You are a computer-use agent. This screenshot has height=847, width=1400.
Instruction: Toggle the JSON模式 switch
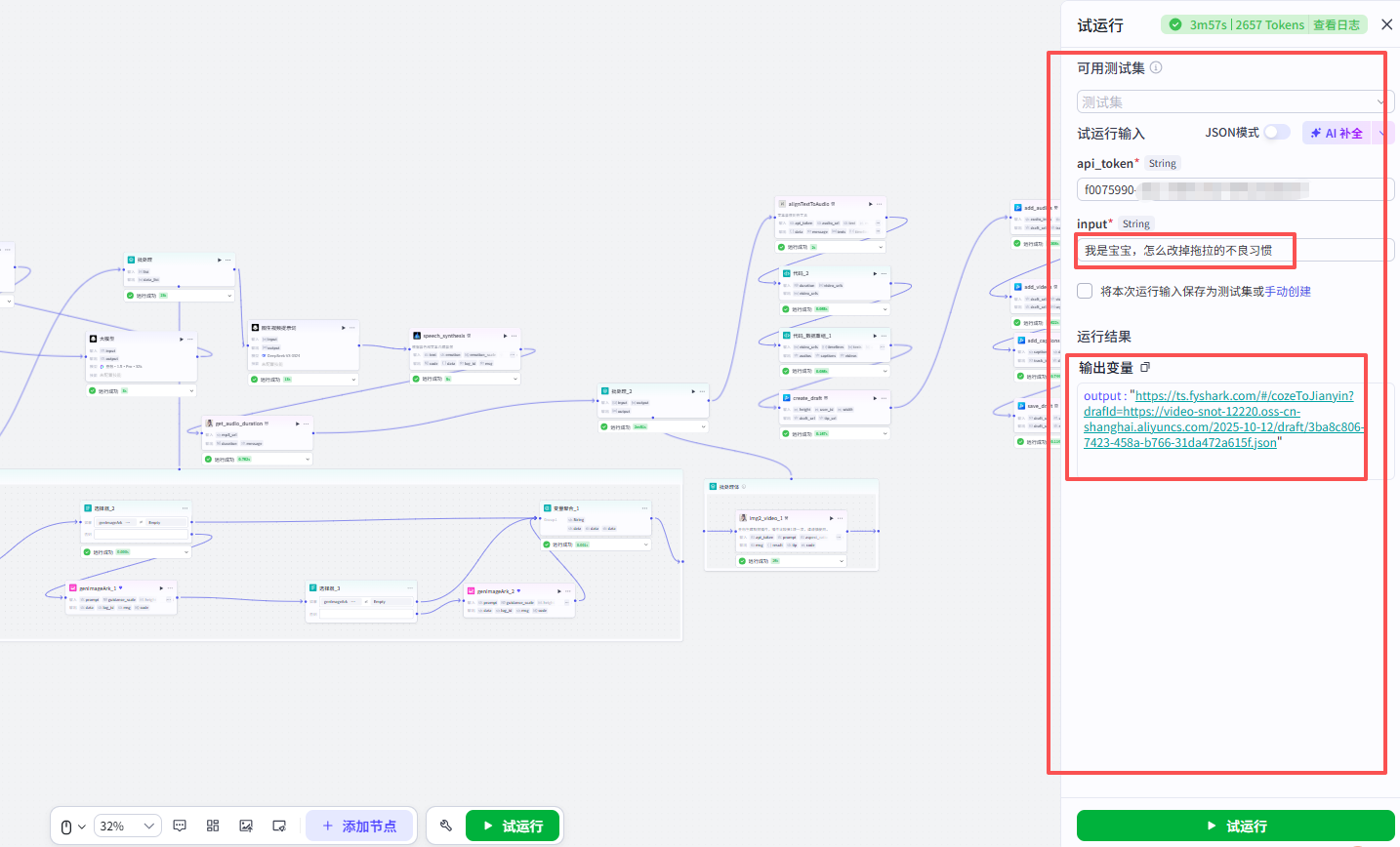[1277, 133]
